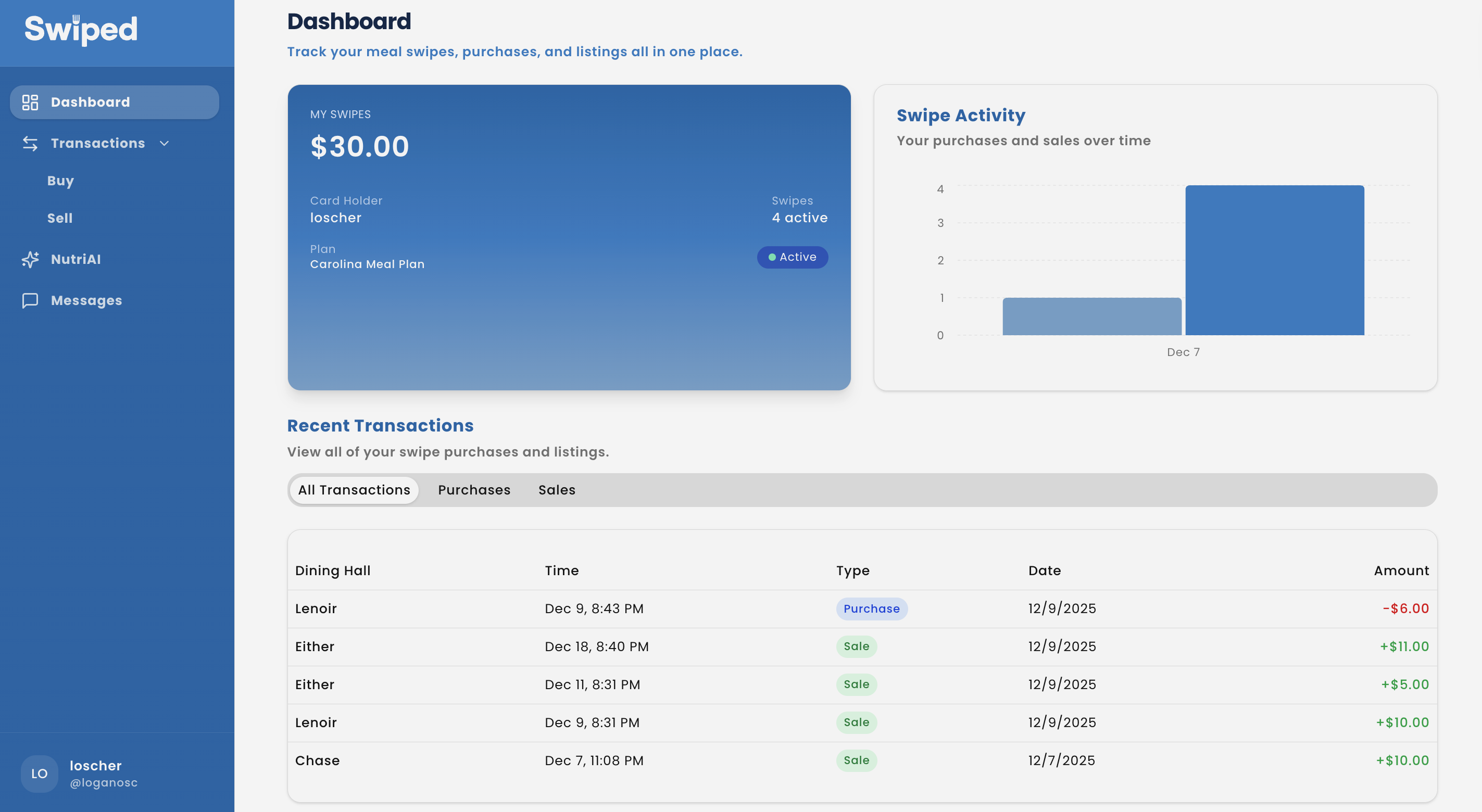Click the Messages chat bubble icon
Image resolution: width=1482 pixels, height=812 pixels.
tap(30, 301)
